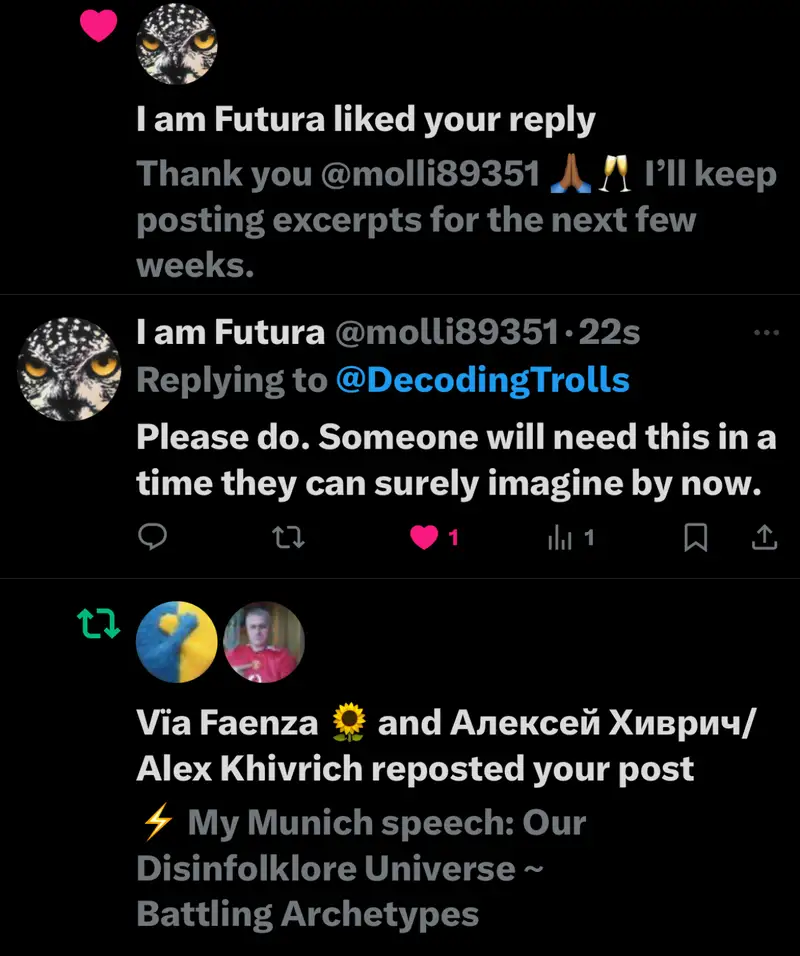This screenshot has width=800, height=956.
Task: Open the "Please do. Someone will need" reply text
Action: point(456,460)
